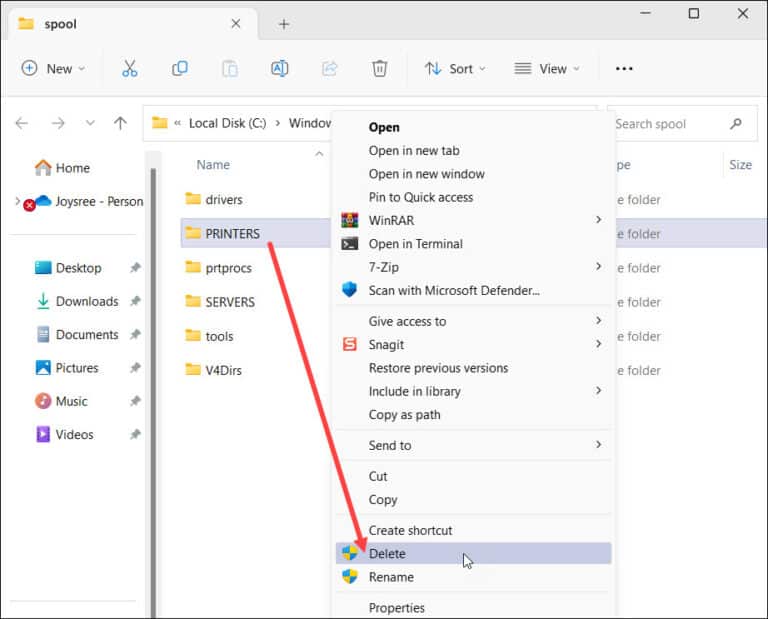Click the Rename icon in toolbar
Screen dimensions: 768x619
point(280,69)
